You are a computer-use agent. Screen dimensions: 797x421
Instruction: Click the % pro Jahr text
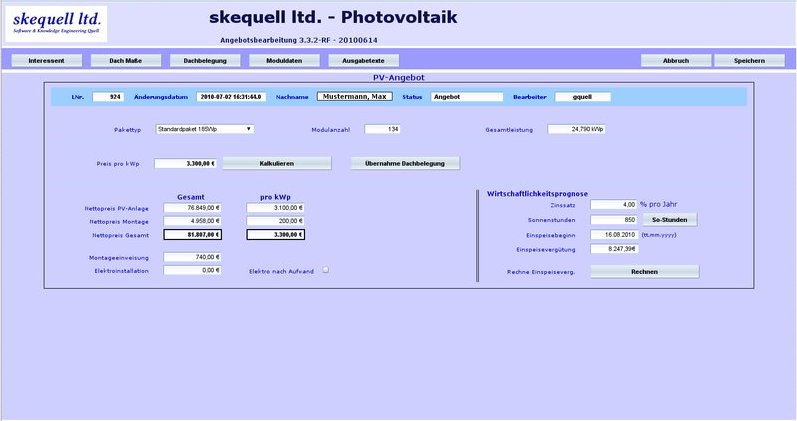click(659, 204)
